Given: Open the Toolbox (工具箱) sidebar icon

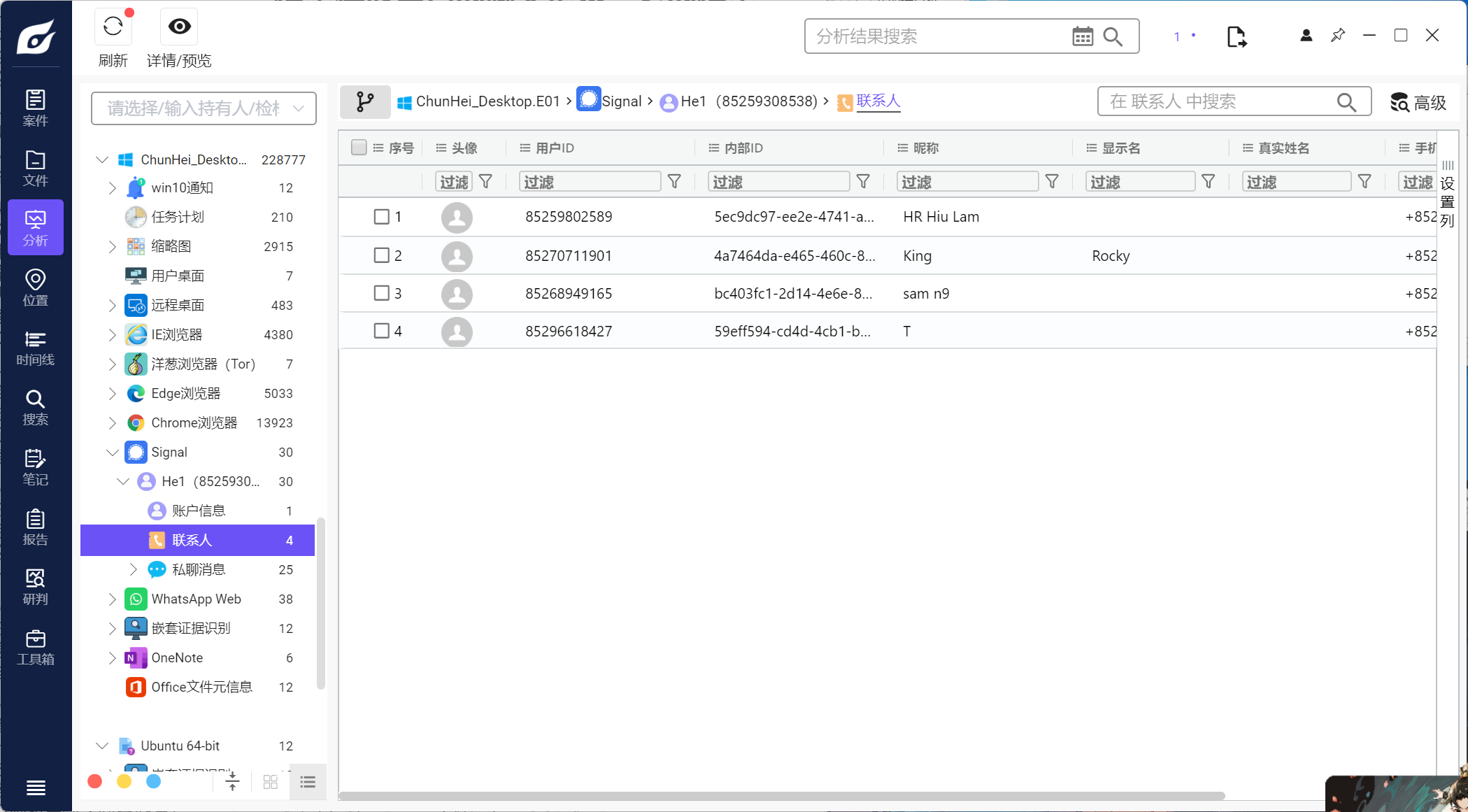Looking at the screenshot, I should (35, 647).
